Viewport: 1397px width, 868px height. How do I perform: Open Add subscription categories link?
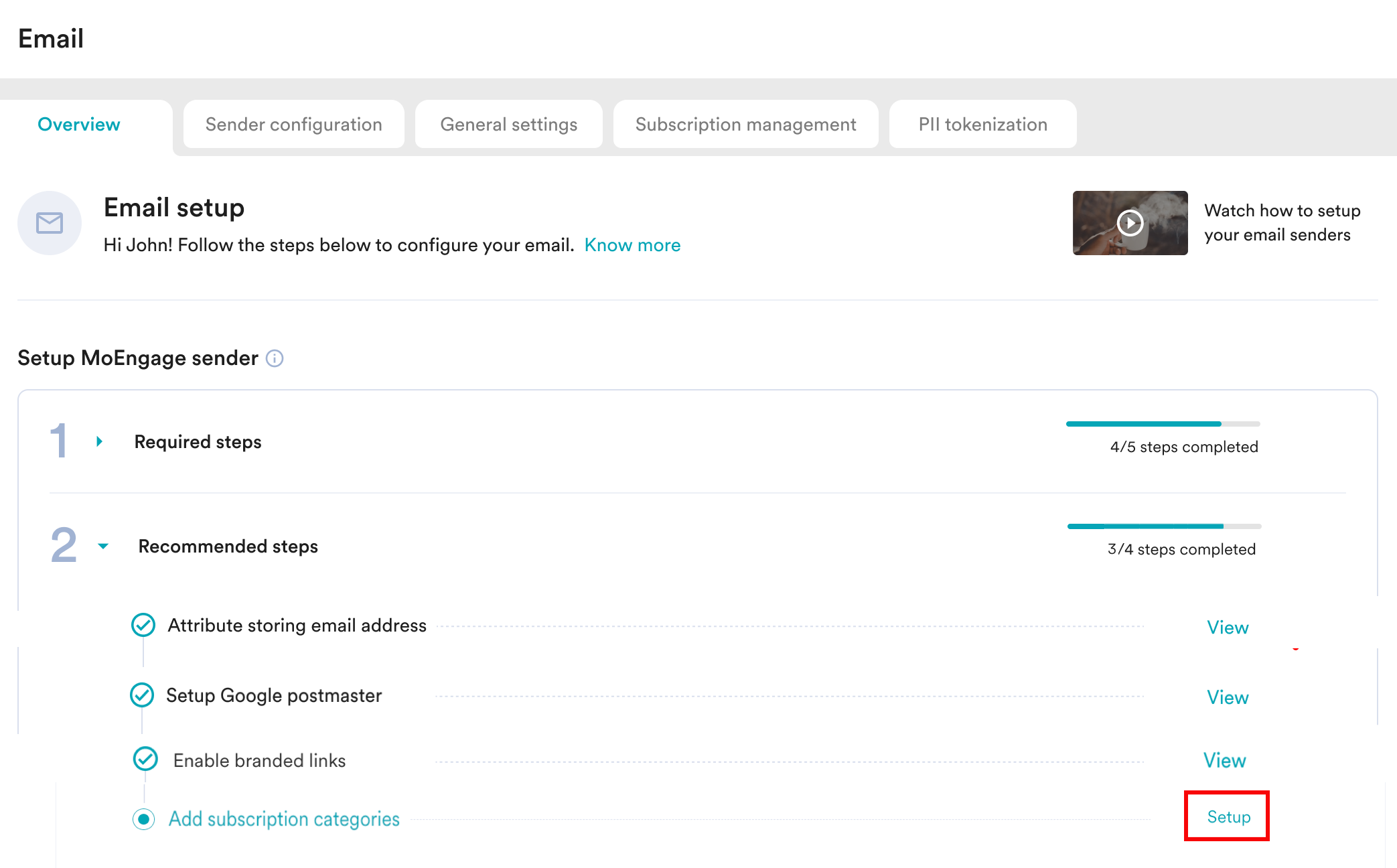[284, 818]
